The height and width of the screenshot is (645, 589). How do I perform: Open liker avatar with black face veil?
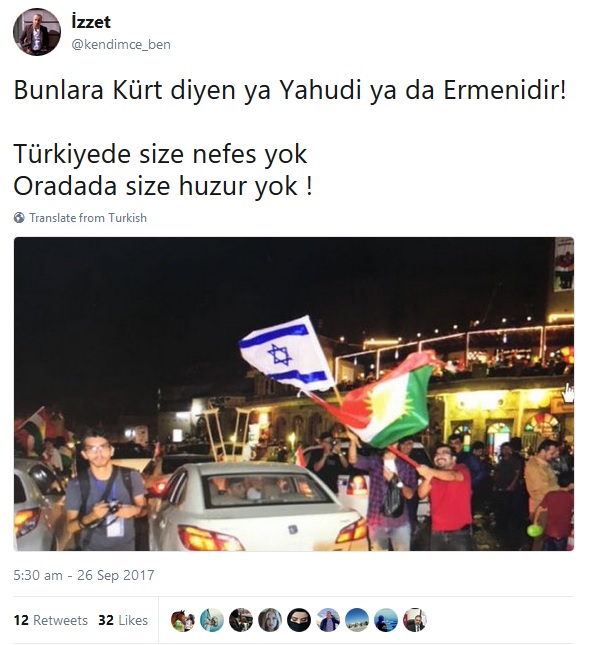299,620
